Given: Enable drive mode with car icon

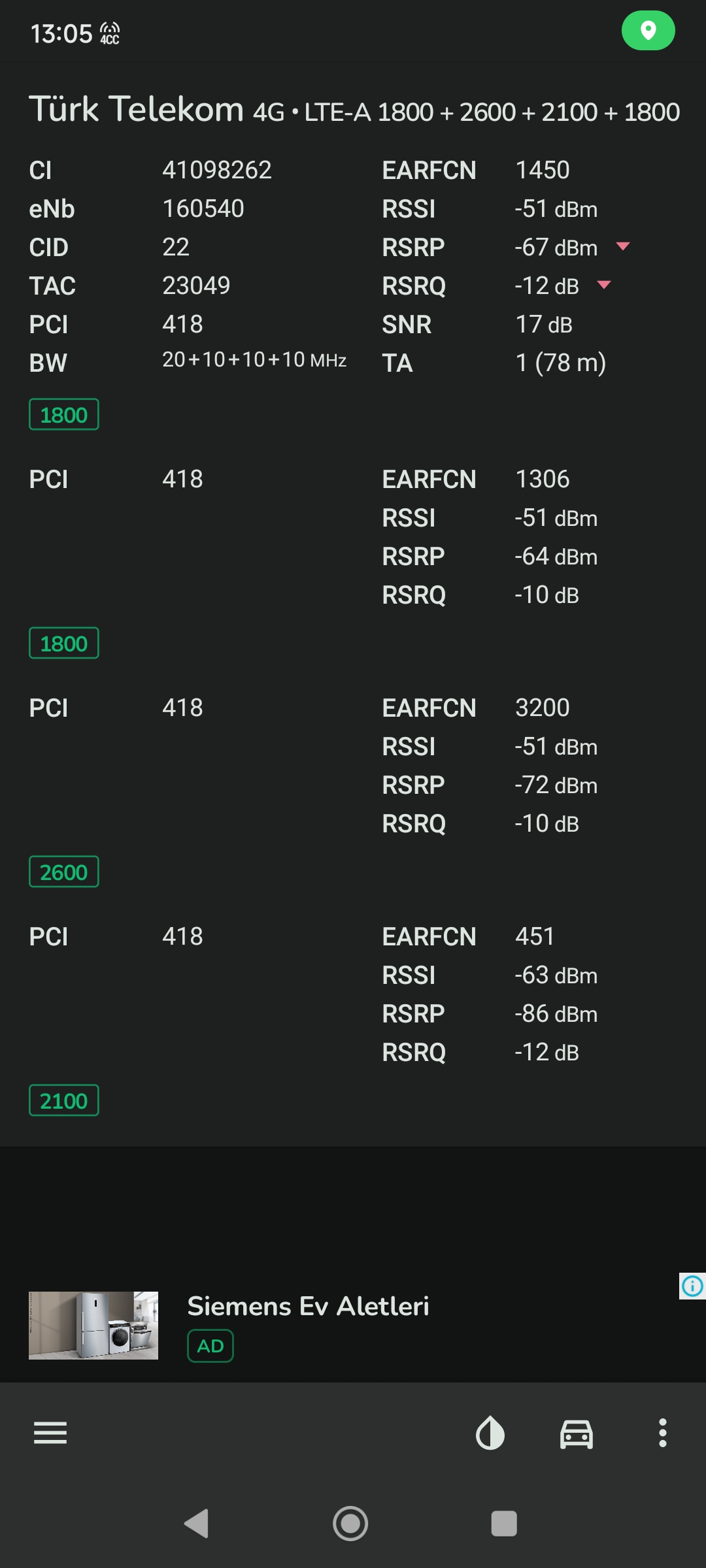Looking at the screenshot, I should [577, 1434].
